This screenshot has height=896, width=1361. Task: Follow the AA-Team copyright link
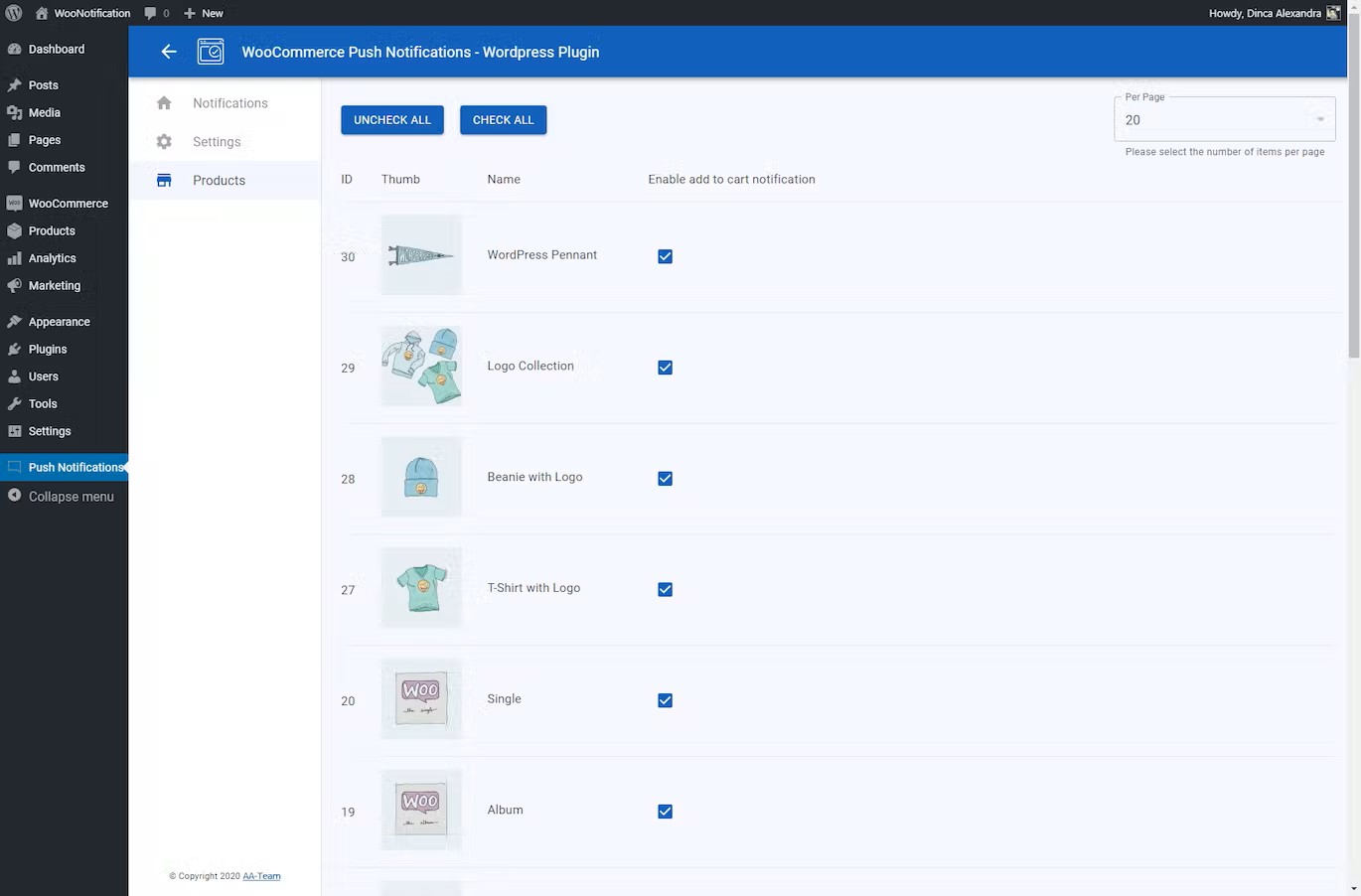tap(261, 876)
